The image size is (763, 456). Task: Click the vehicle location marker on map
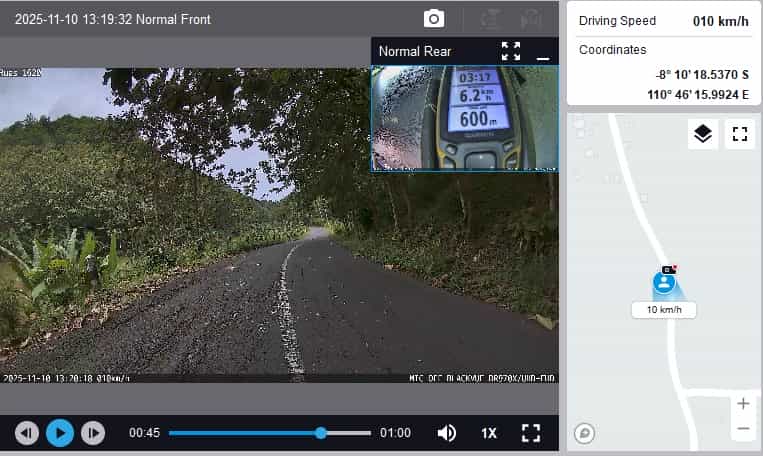coord(664,282)
